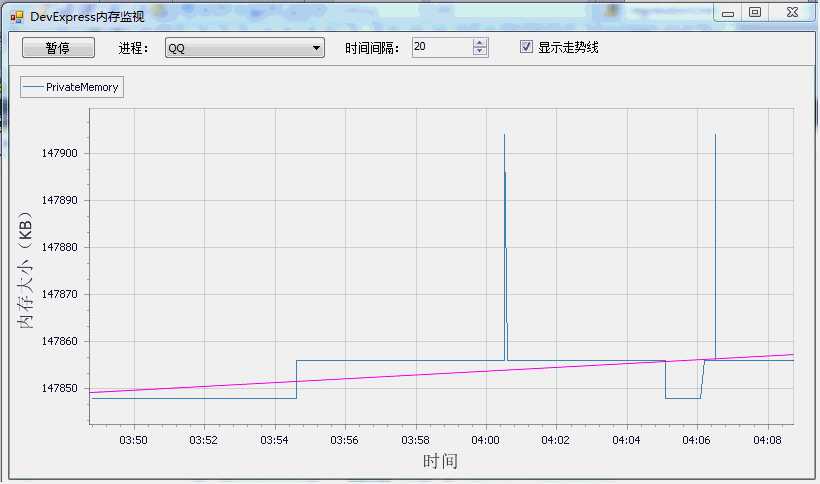Click the 04:04 time axis label

(x=627, y=440)
